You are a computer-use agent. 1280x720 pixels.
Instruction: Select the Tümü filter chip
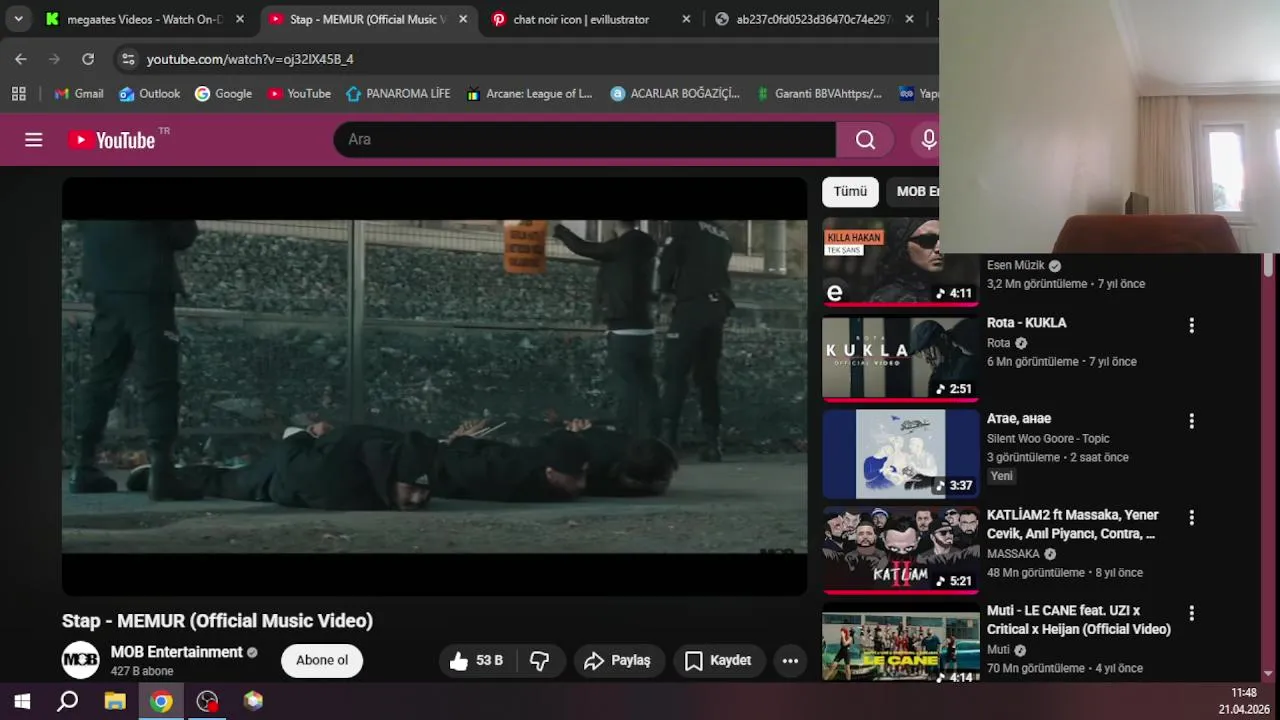click(850, 191)
